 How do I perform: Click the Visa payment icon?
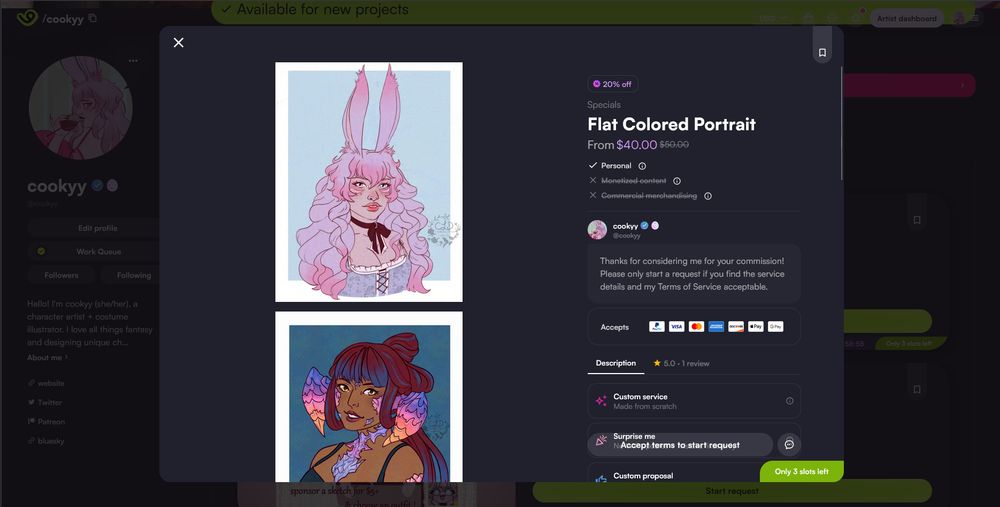(x=676, y=327)
